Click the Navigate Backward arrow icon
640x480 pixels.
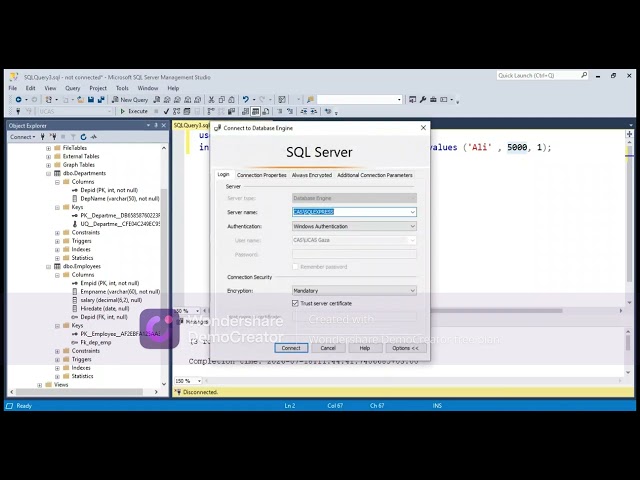pos(18,100)
